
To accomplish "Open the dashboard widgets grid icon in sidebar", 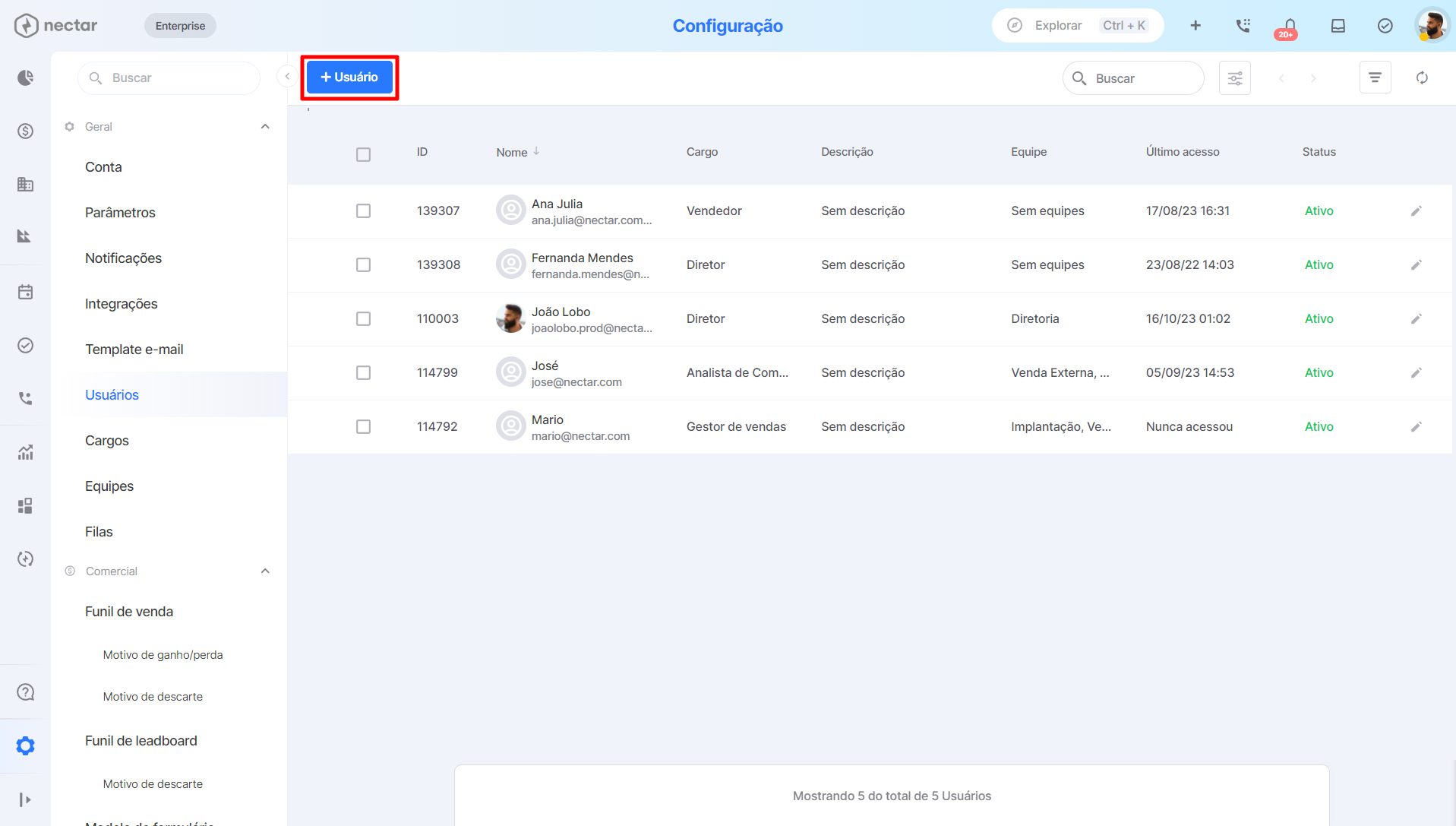I will point(25,505).
